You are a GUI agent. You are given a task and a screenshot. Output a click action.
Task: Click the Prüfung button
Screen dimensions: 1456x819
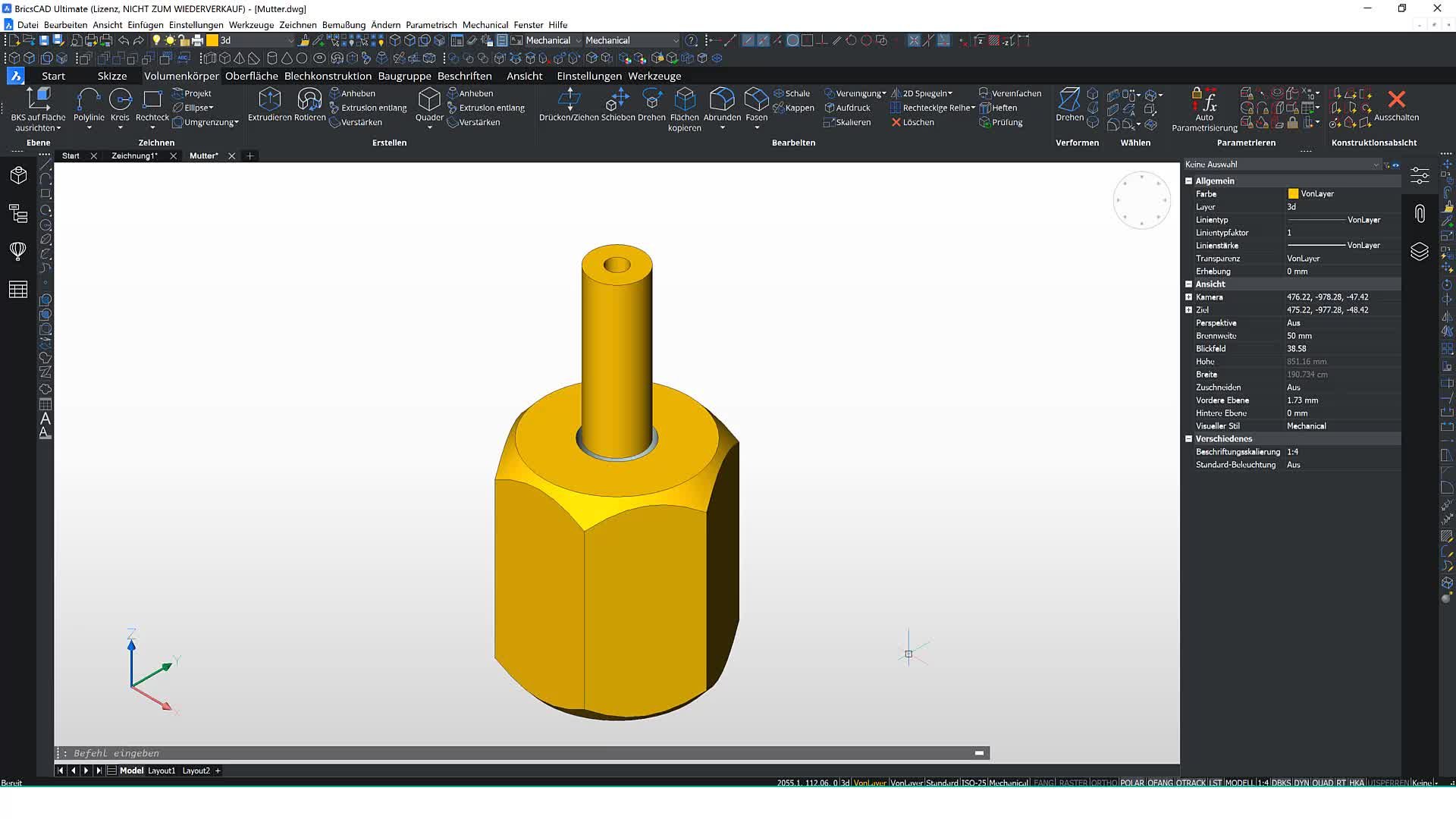(1001, 122)
